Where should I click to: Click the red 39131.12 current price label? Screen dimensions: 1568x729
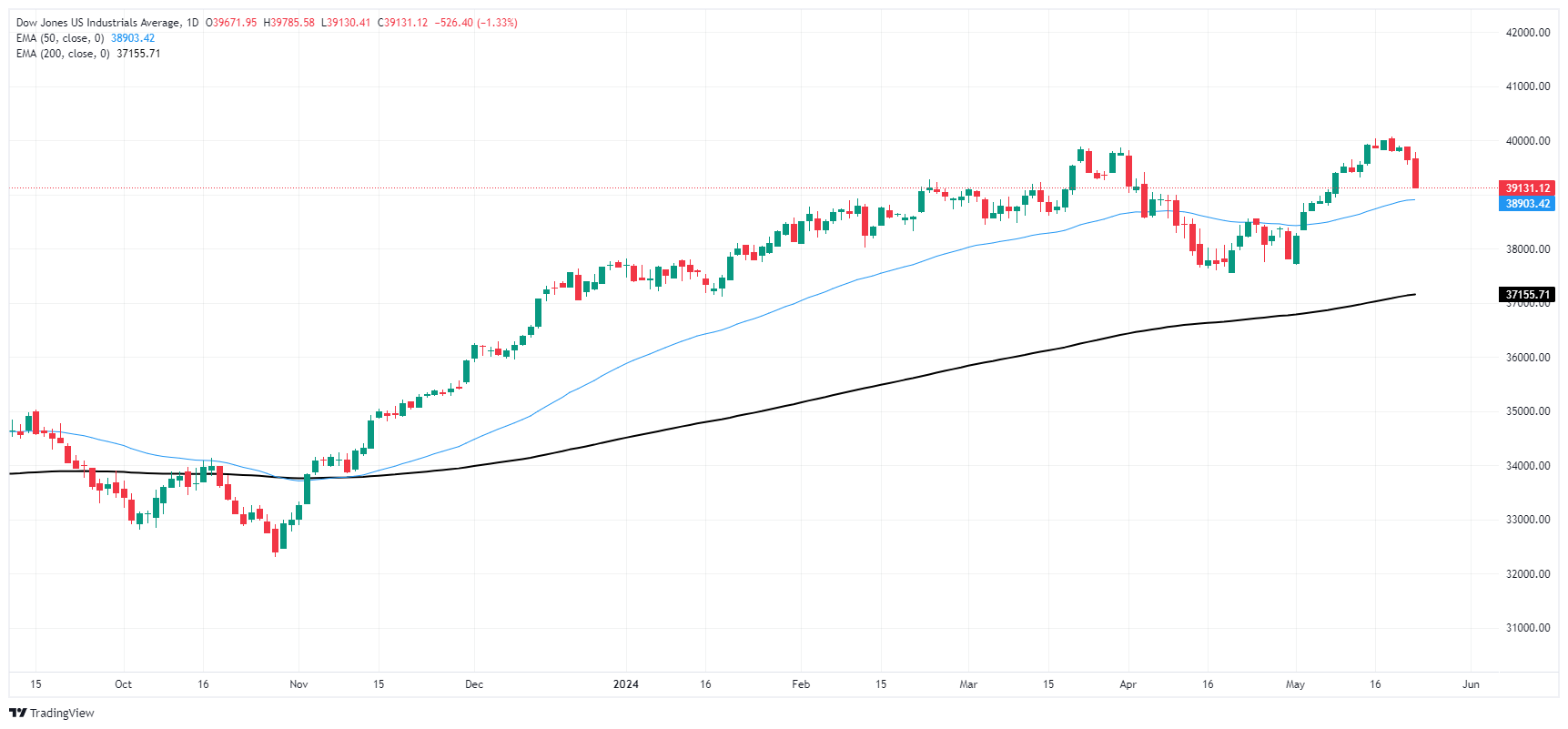(1527, 188)
